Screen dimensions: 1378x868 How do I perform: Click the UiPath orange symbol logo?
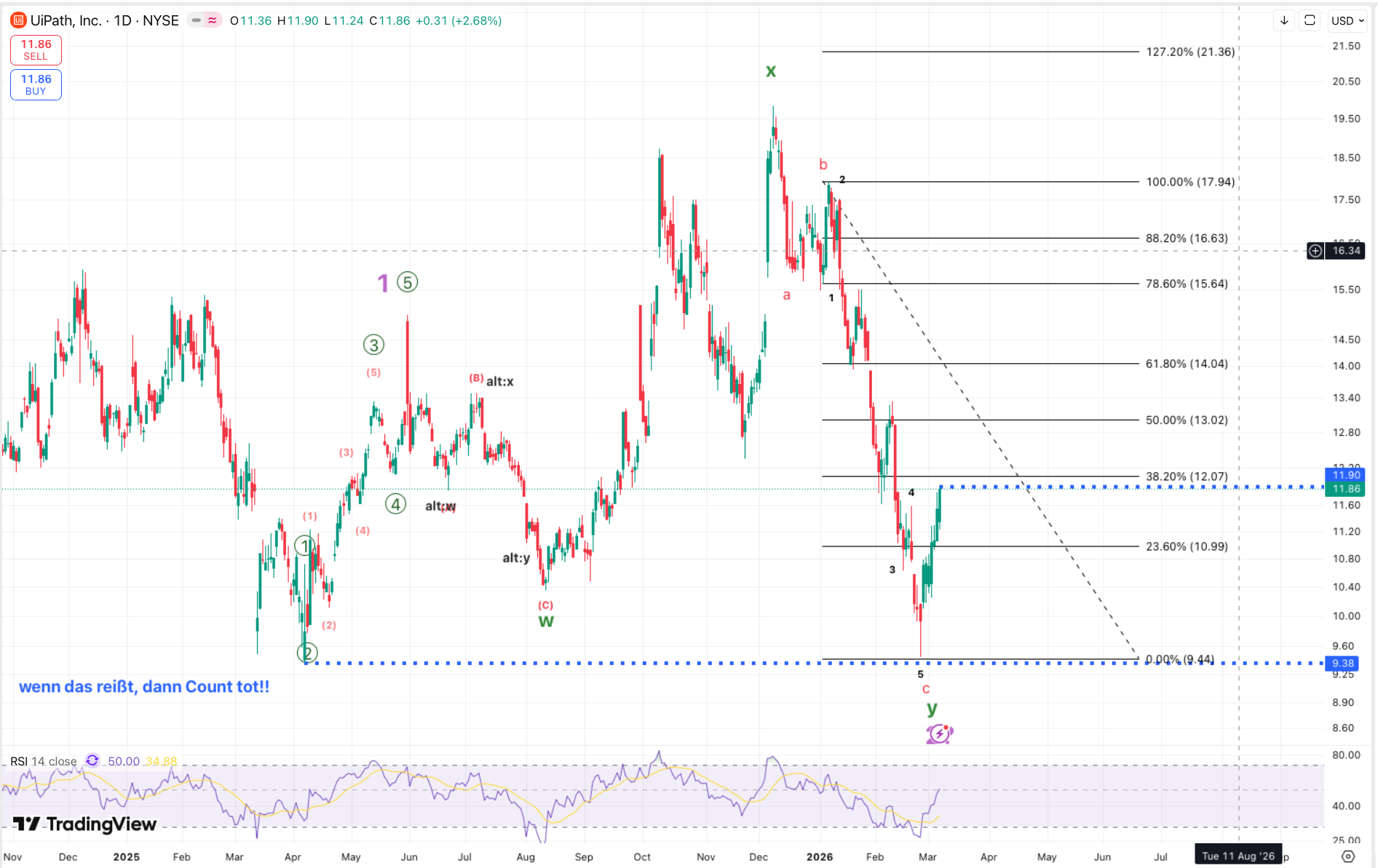[18, 20]
